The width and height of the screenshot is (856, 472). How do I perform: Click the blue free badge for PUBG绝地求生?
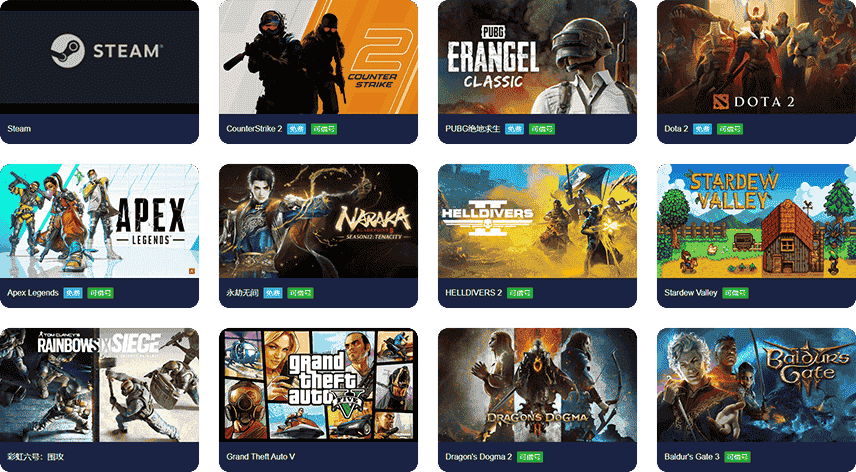[x=514, y=129]
